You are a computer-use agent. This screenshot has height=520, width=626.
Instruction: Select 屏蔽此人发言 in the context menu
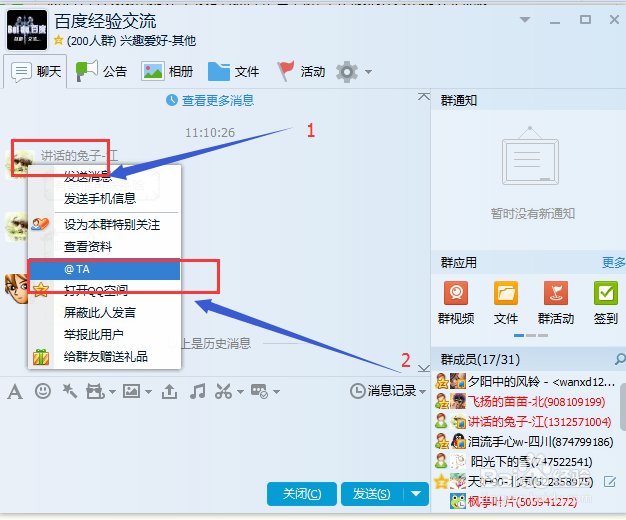105,312
